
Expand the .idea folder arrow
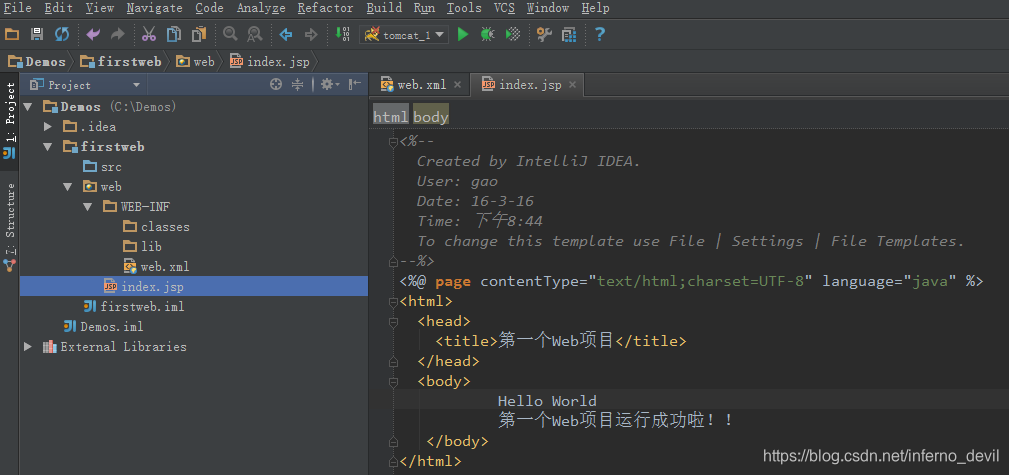point(48,127)
